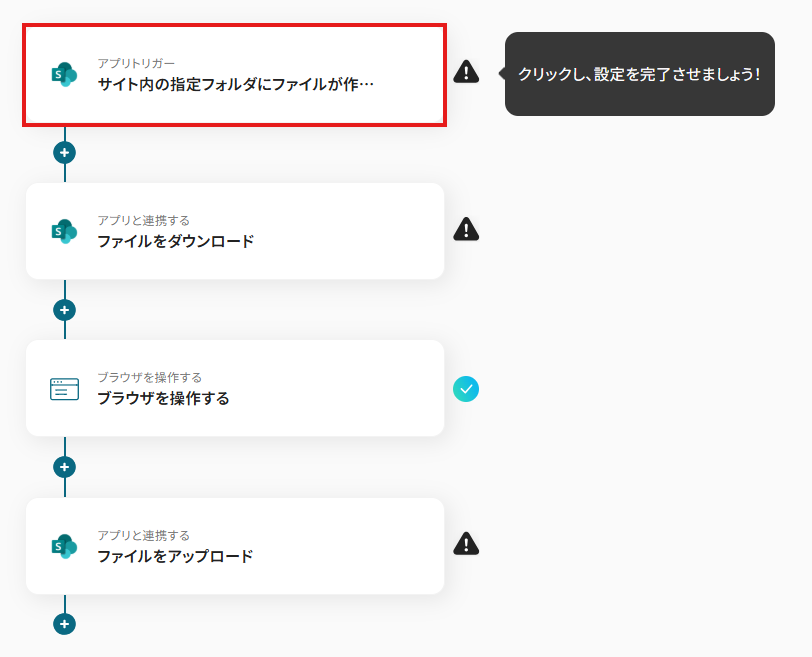
Task: Click アプリと連携する label on upload card
Action: 143,535
